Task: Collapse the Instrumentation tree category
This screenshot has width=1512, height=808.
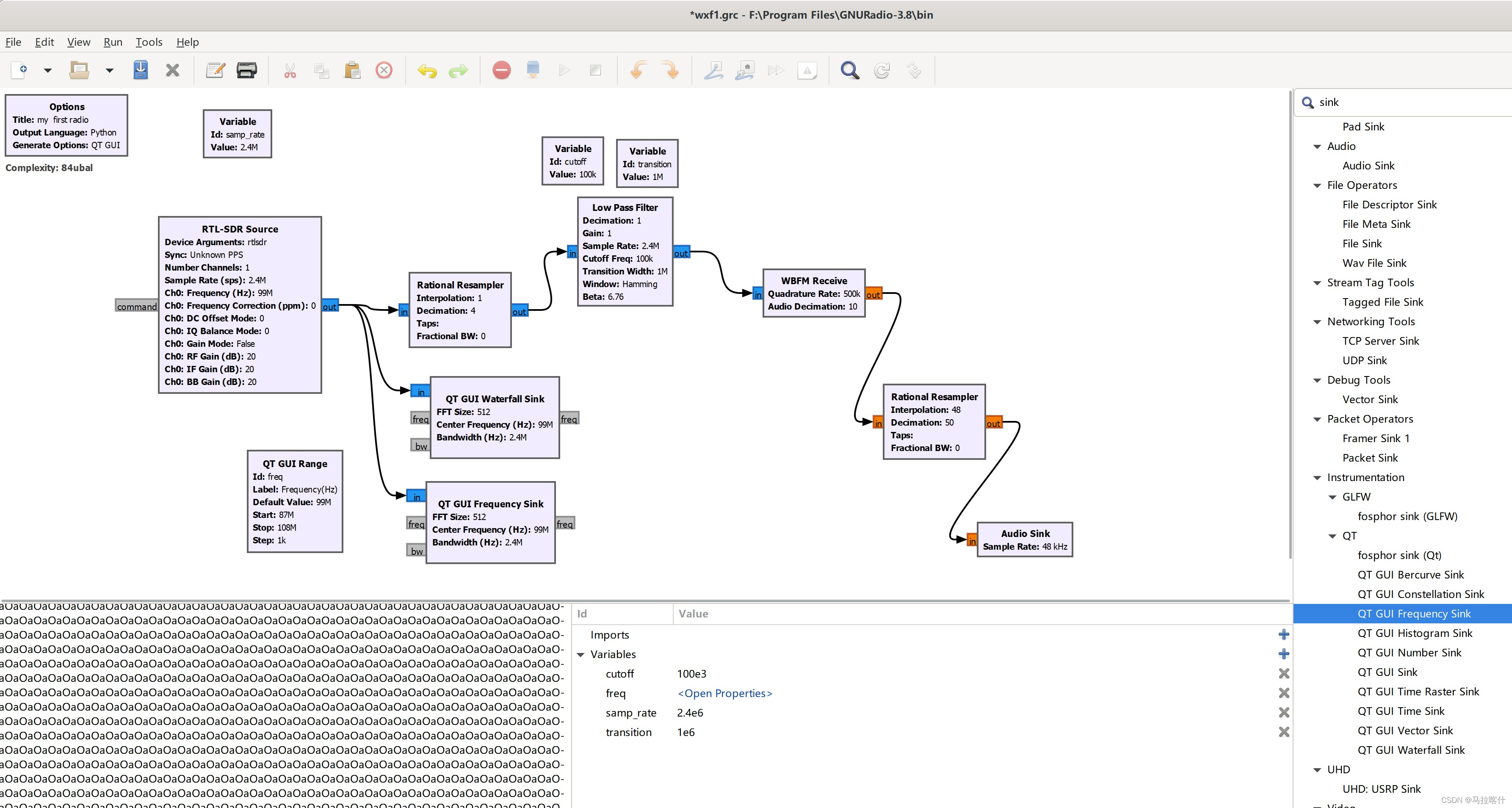Action: coord(1316,478)
